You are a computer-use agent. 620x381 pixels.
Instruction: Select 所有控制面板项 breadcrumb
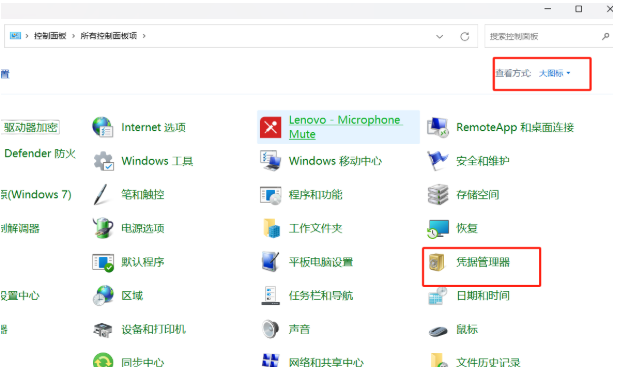(x=109, y=36)
